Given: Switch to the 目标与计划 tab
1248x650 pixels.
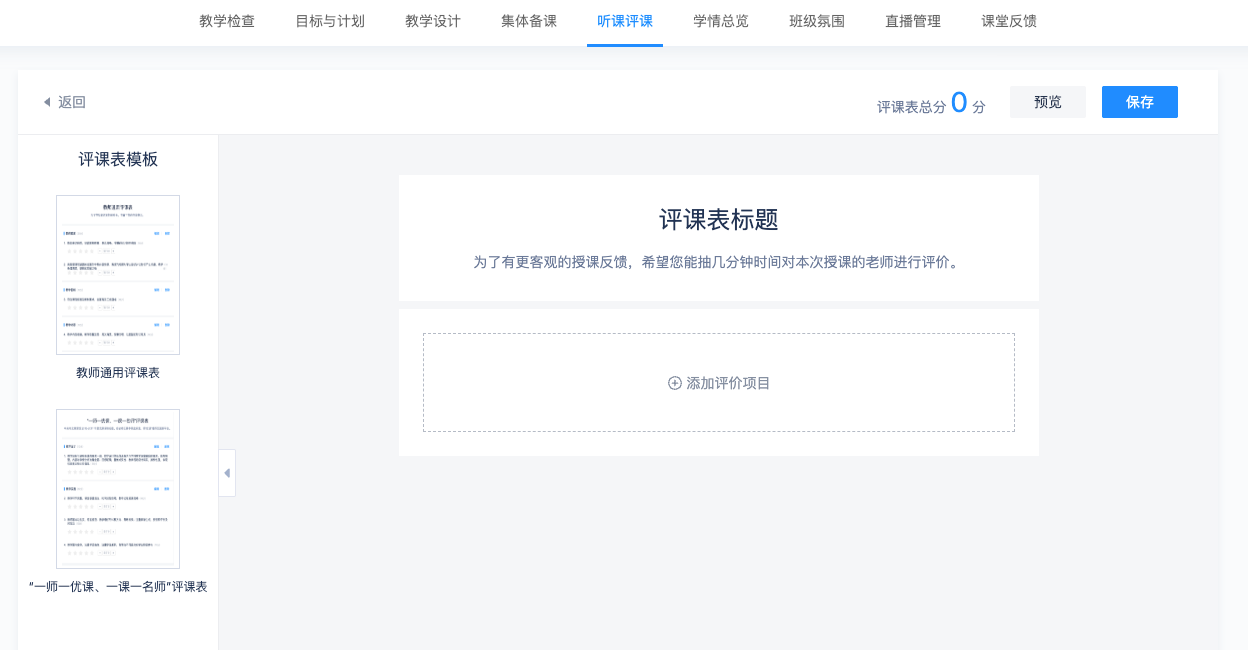Looking at the screenshot, I should [x=330, y=21].
